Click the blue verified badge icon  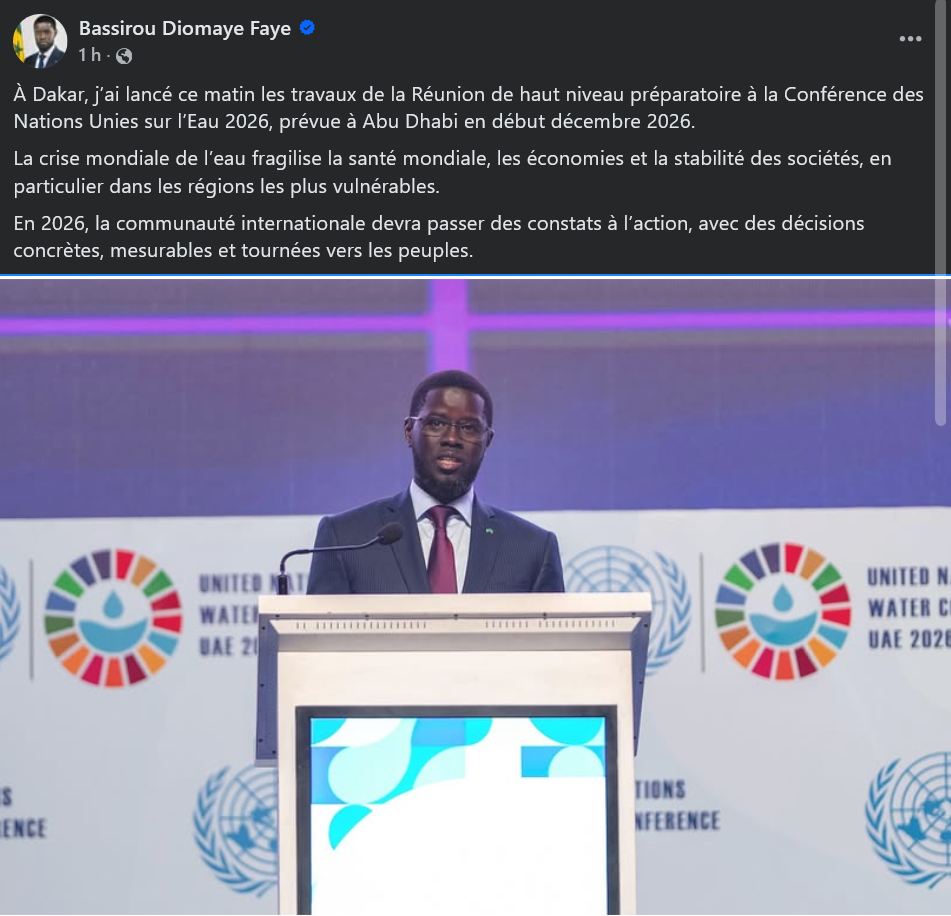307,28
